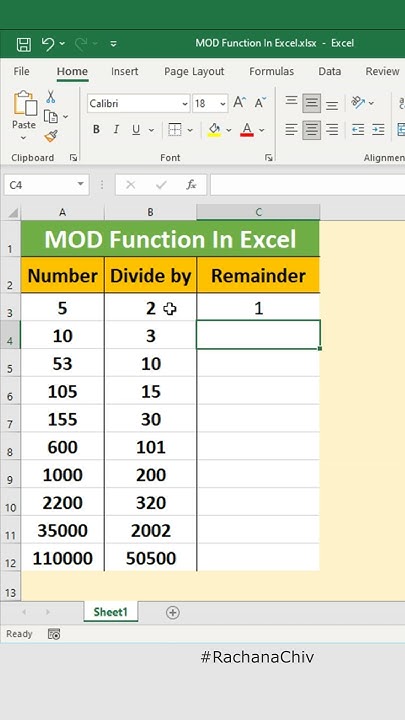Click the Enter checkmark in formula bar
405x720 pixels.
tap(161, 185)
